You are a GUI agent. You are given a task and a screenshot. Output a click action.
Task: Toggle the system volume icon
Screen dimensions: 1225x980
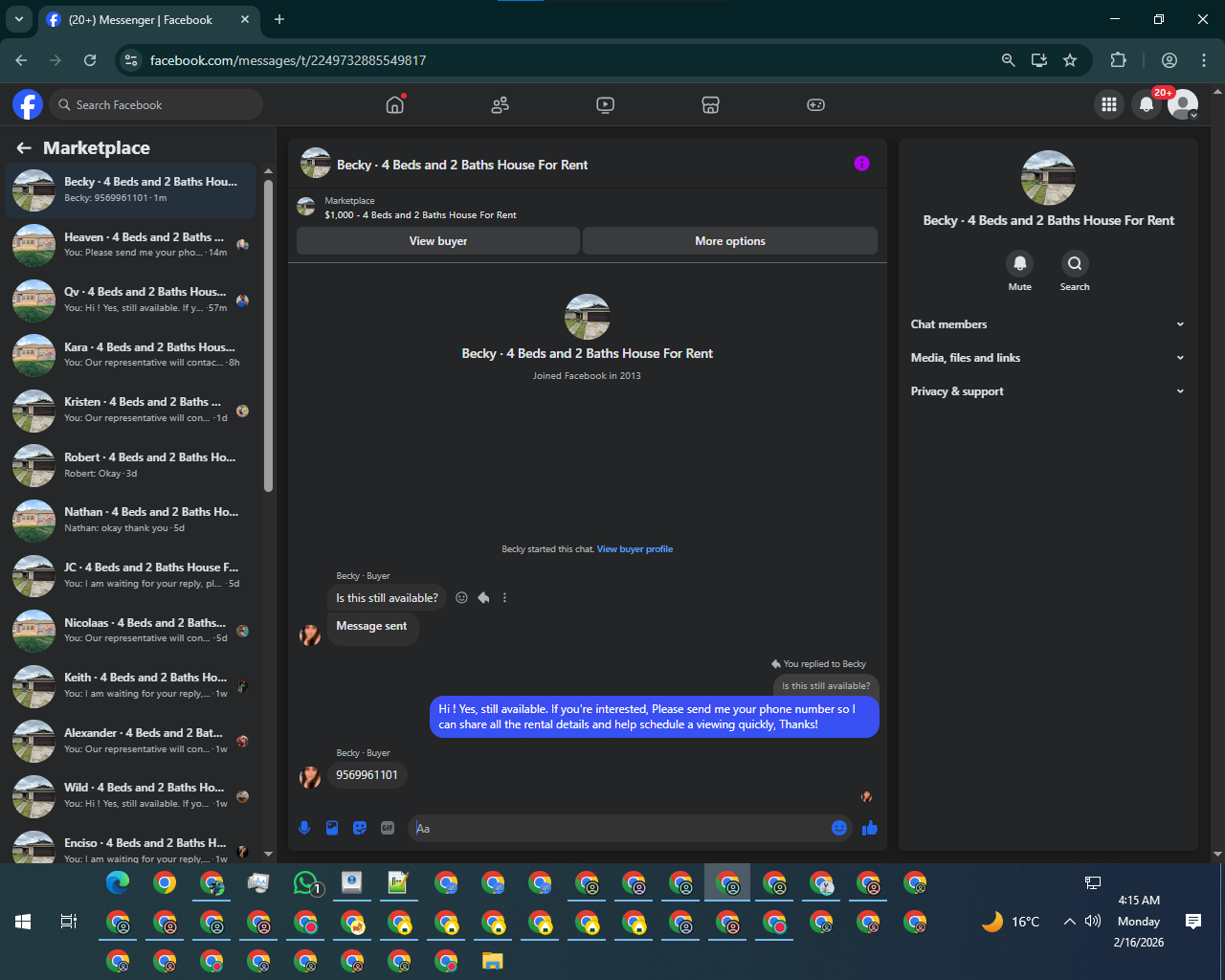tap(1093, 922)
